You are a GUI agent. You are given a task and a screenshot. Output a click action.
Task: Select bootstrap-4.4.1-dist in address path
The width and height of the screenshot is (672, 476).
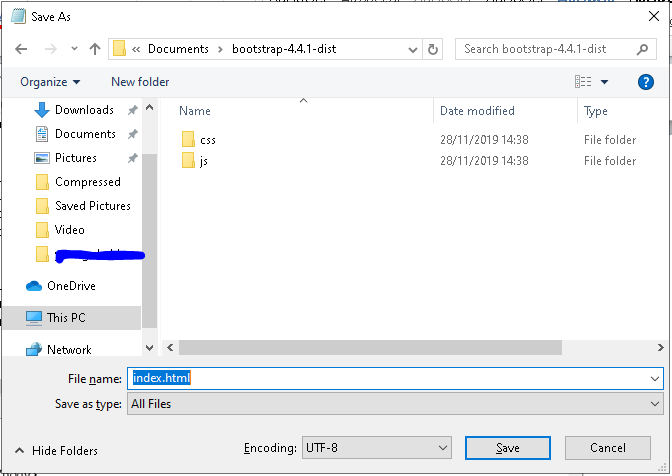(284, 49)
